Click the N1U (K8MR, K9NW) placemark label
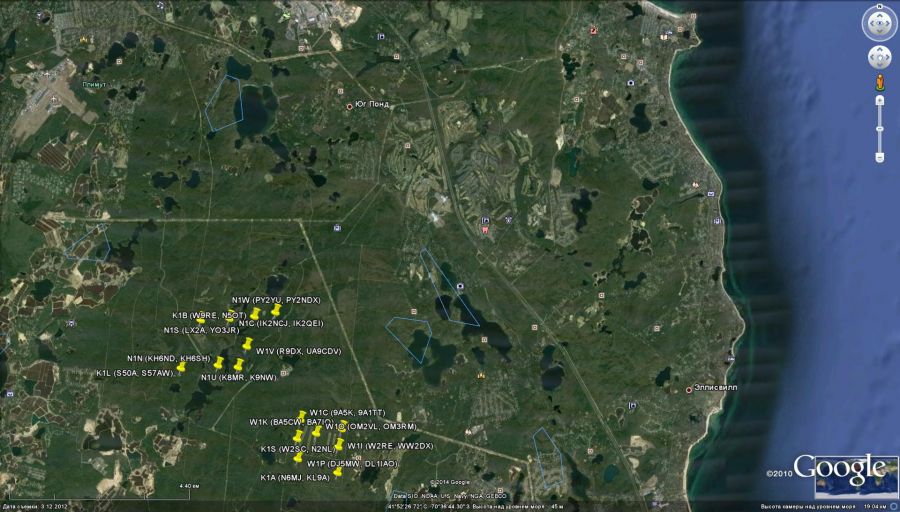This screenshot has height=512, width=900. [x=238, y=378]
